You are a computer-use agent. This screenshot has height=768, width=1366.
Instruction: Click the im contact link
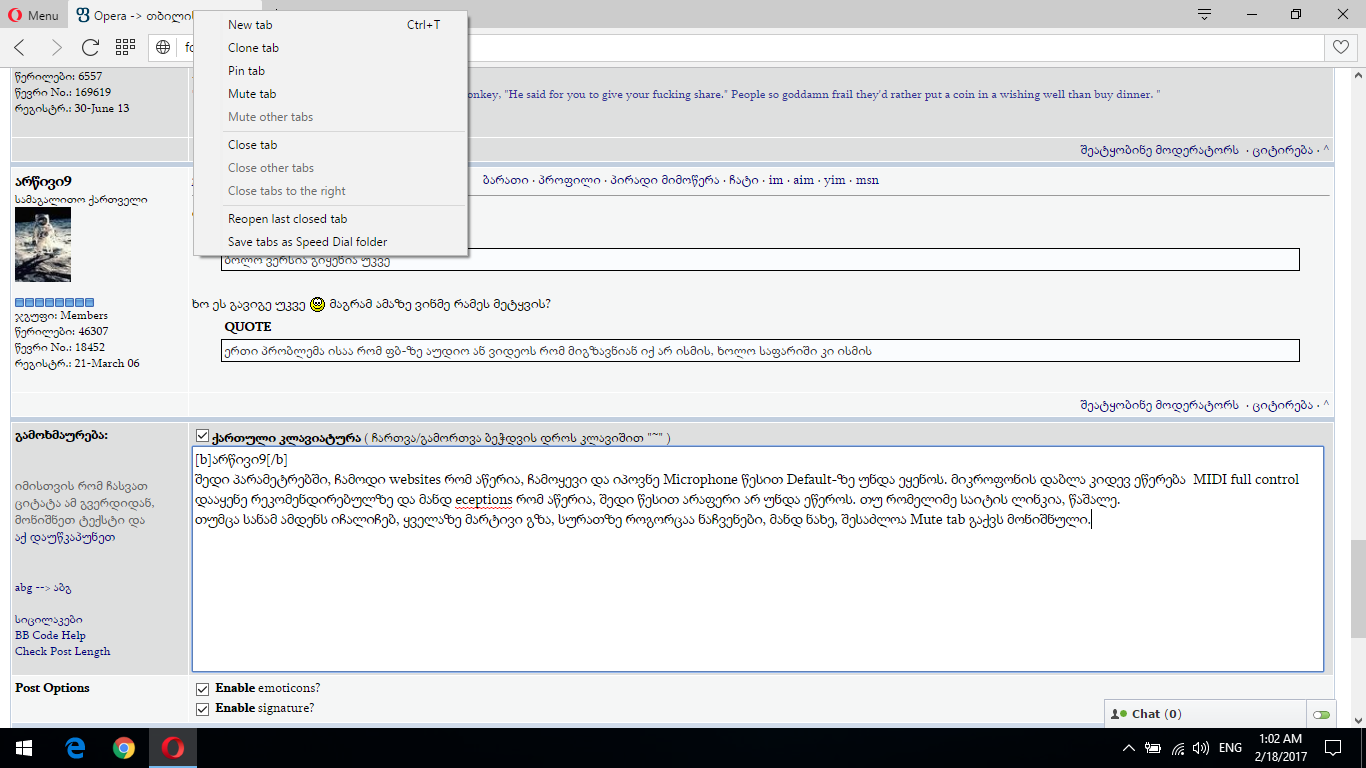(776, 180)
